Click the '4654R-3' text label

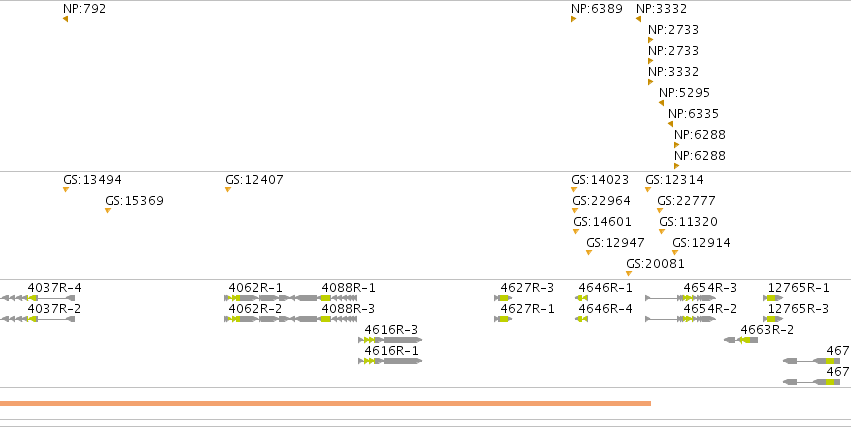click(710, 288)
